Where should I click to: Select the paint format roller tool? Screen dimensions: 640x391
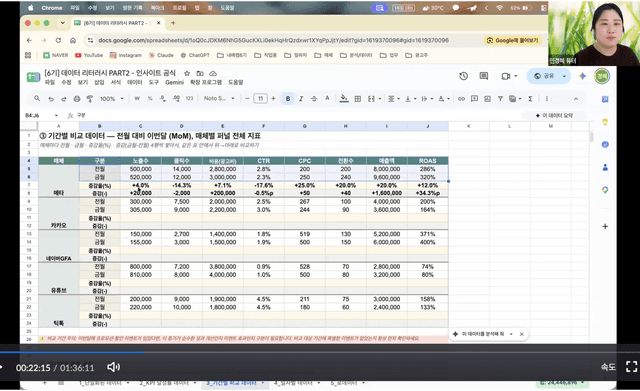pos(90,99)
